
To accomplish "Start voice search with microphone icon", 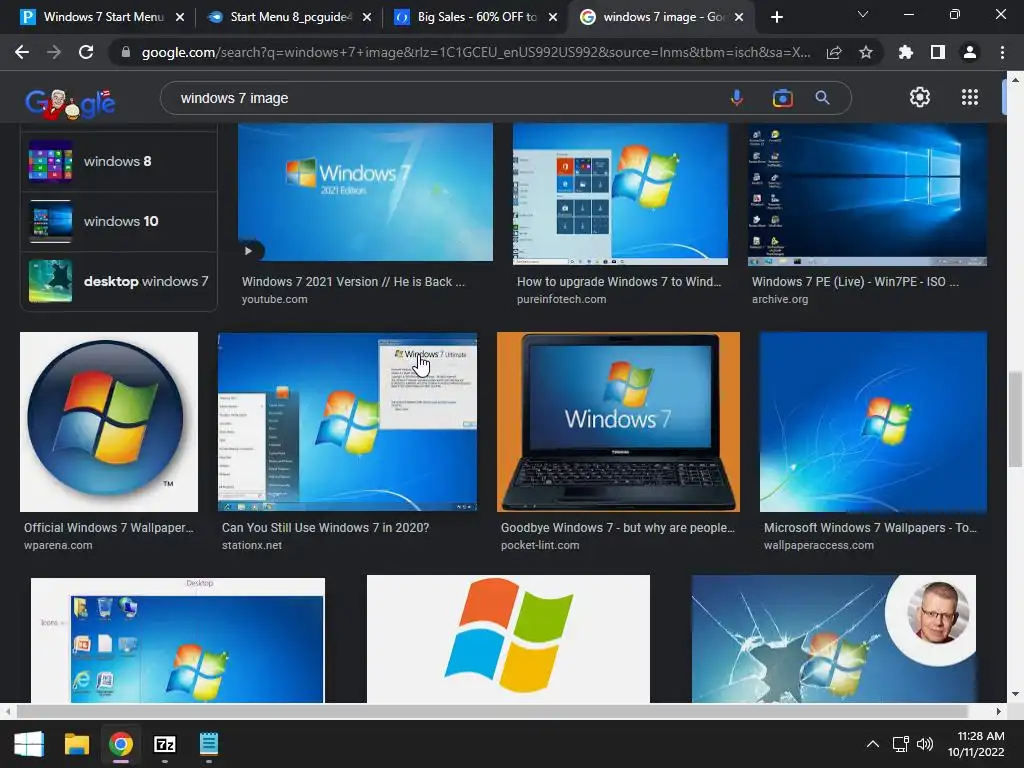I will (737, 98).
